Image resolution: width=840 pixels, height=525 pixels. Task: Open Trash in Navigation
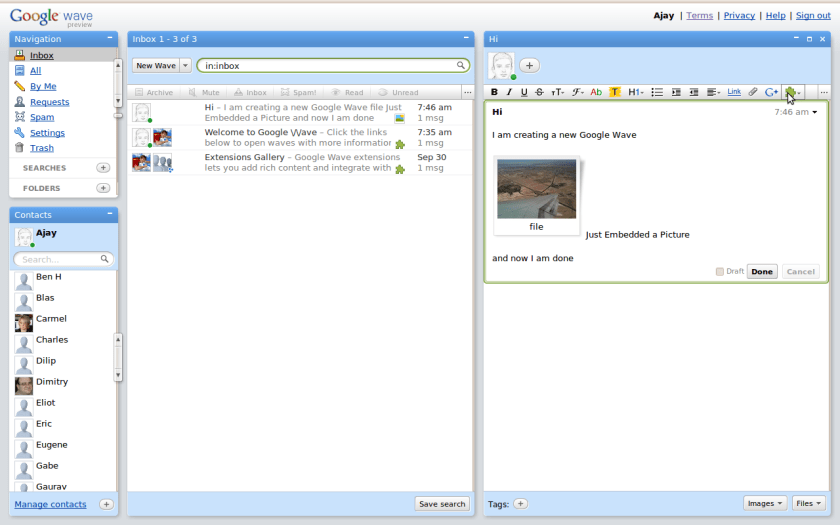[42, 148]
